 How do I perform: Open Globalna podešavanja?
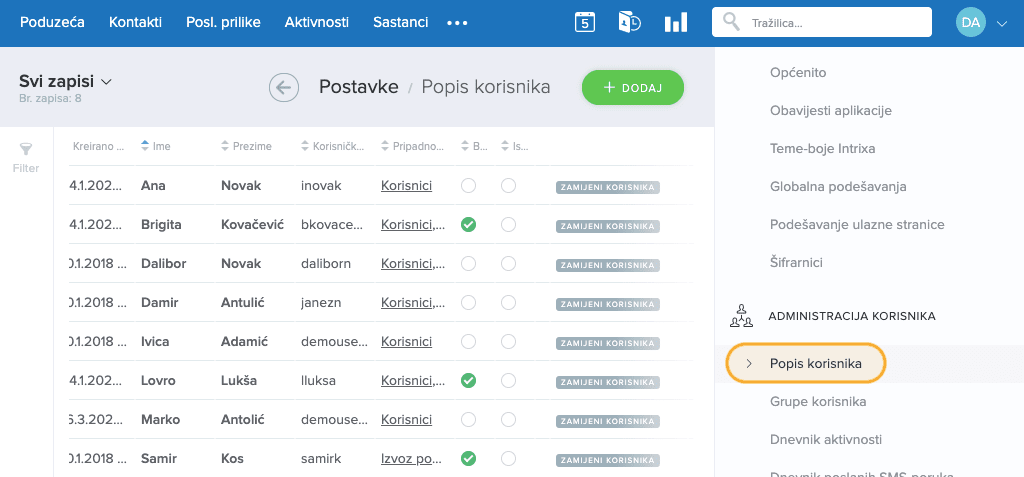click(838, 186)
